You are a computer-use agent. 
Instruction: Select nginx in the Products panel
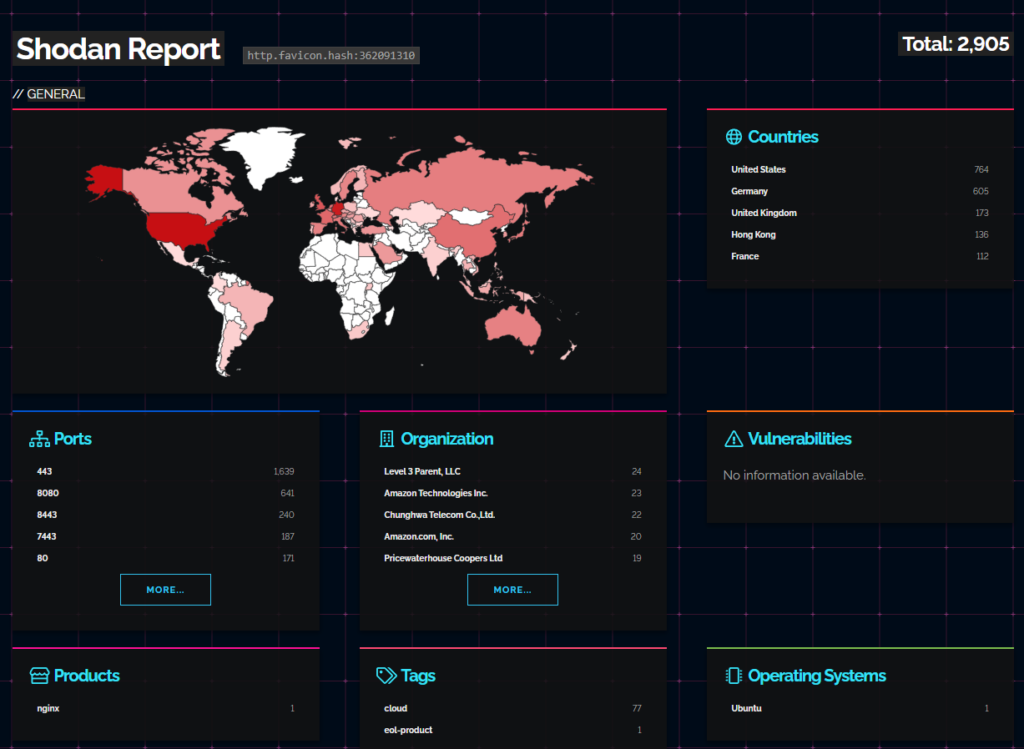[x=48, y=708]
